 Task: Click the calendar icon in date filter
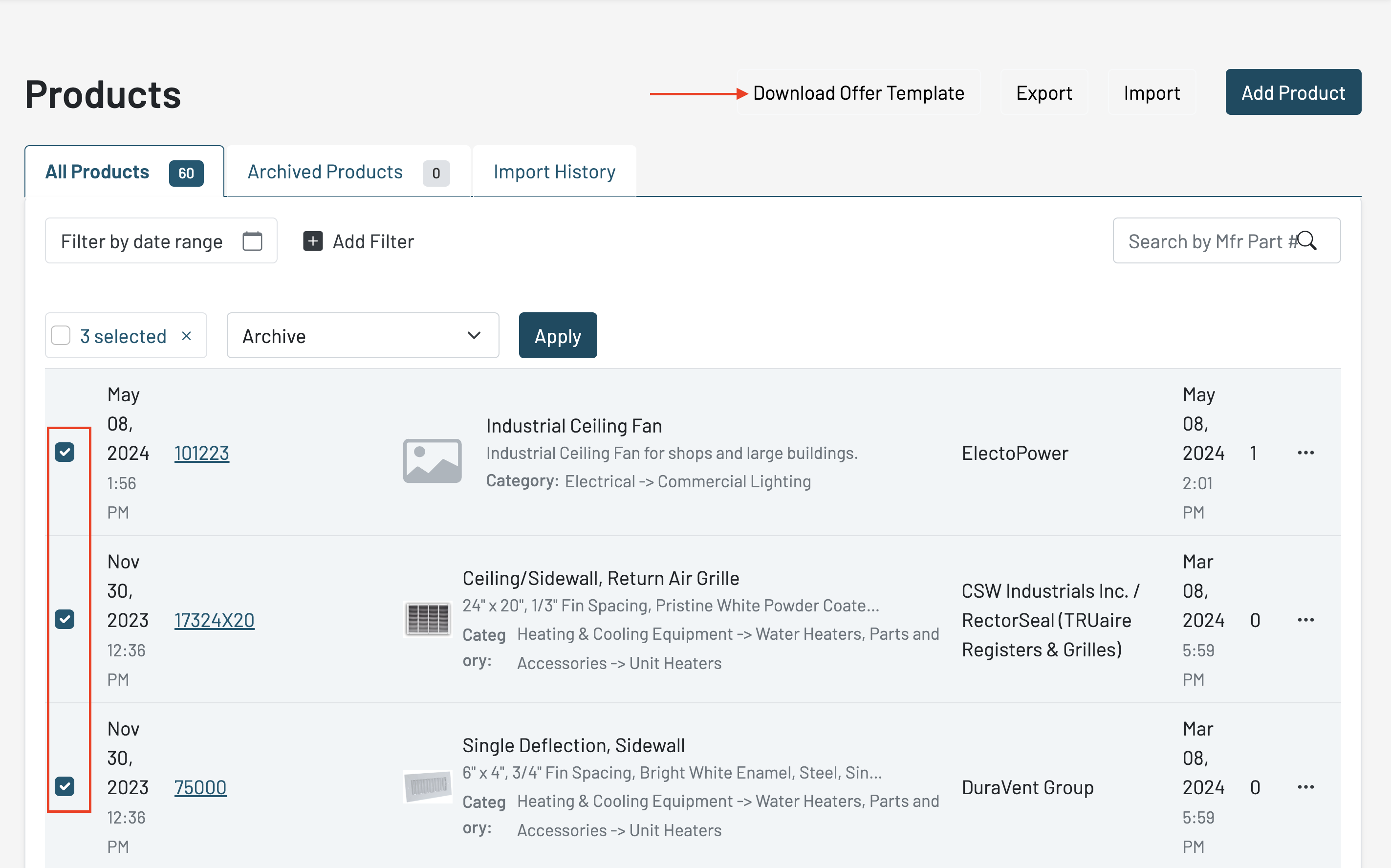252,241
